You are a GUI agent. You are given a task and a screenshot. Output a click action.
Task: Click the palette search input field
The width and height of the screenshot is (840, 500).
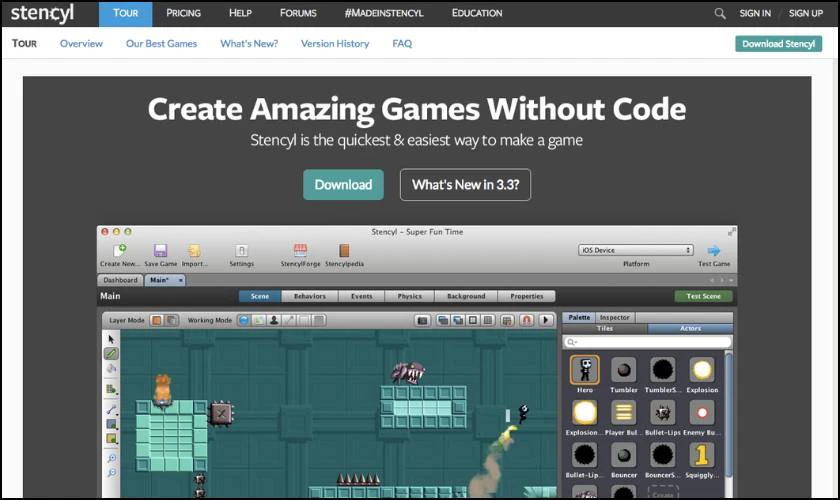point(647,342)
